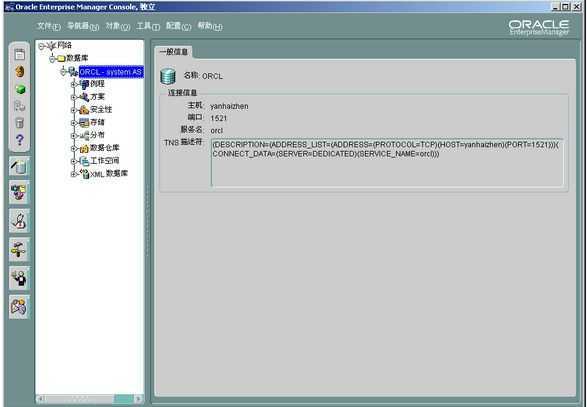
Task: Select the 网络 tree root
Action: (64, 46)
